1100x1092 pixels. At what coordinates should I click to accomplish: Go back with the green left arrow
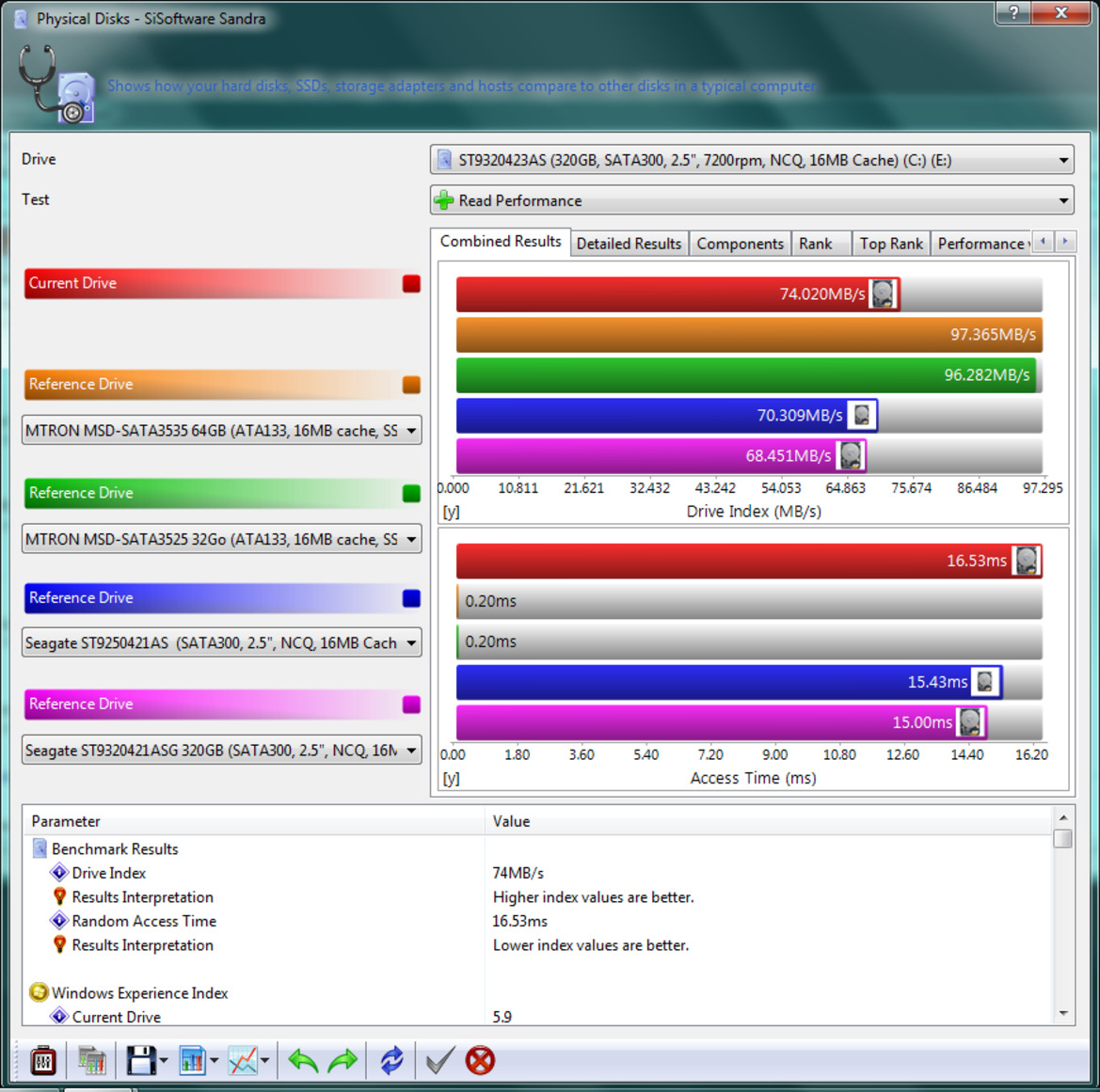coord(303,1060)
